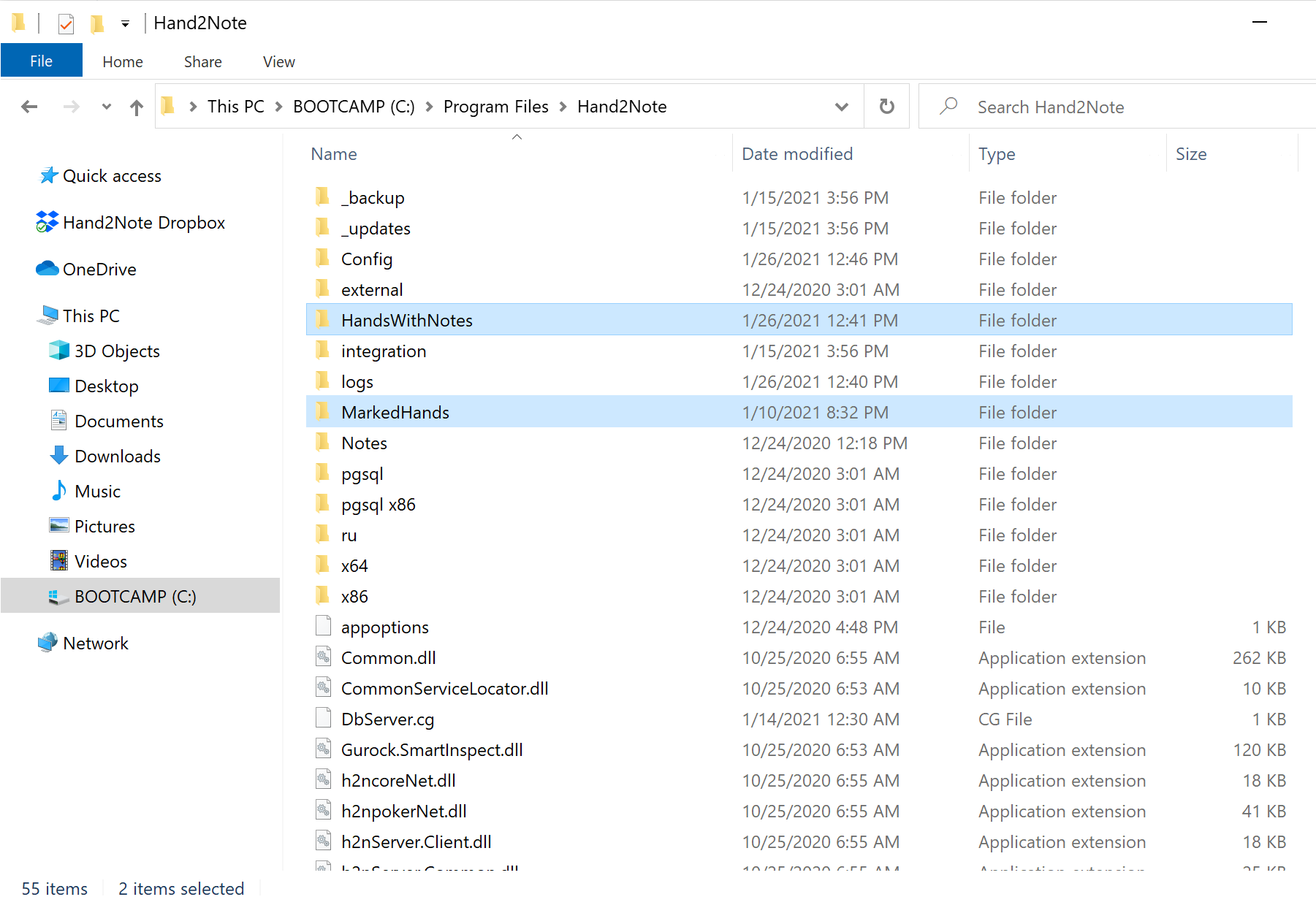This screenshot has width=1316, height=905.
Task: Select the x86 folder icon
Action: pos(322,596)
